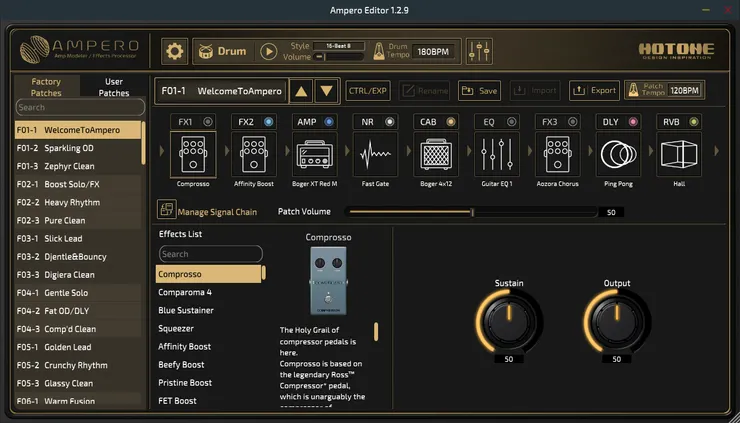This screenshot has height=423, width=740.
Task: Click the Manage Signal Chain icon
Action: [166, 211]
